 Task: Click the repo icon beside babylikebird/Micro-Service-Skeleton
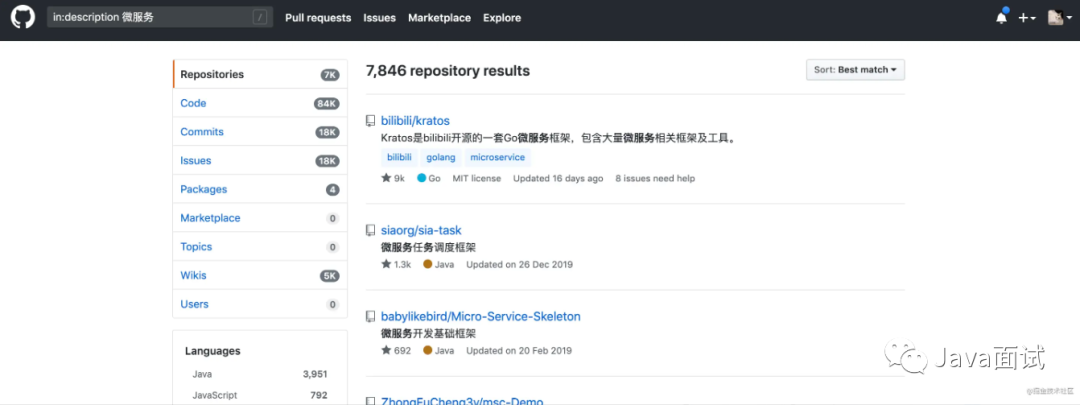click(371, 316)
